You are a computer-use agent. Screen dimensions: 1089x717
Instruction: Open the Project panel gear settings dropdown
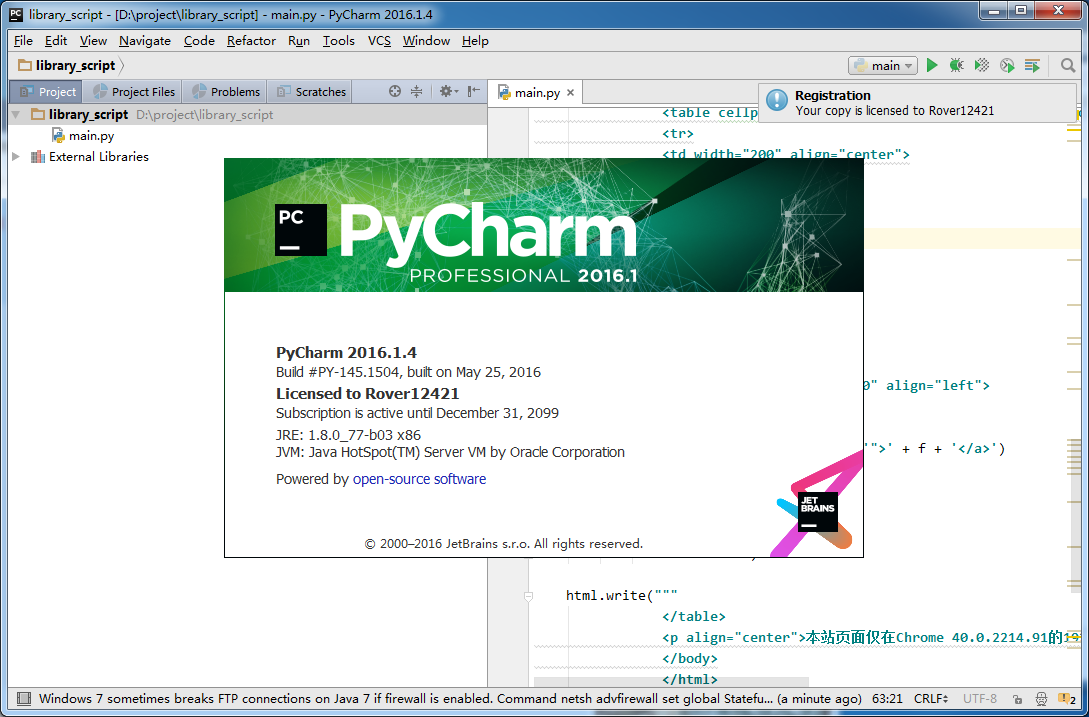coord(449,91)
